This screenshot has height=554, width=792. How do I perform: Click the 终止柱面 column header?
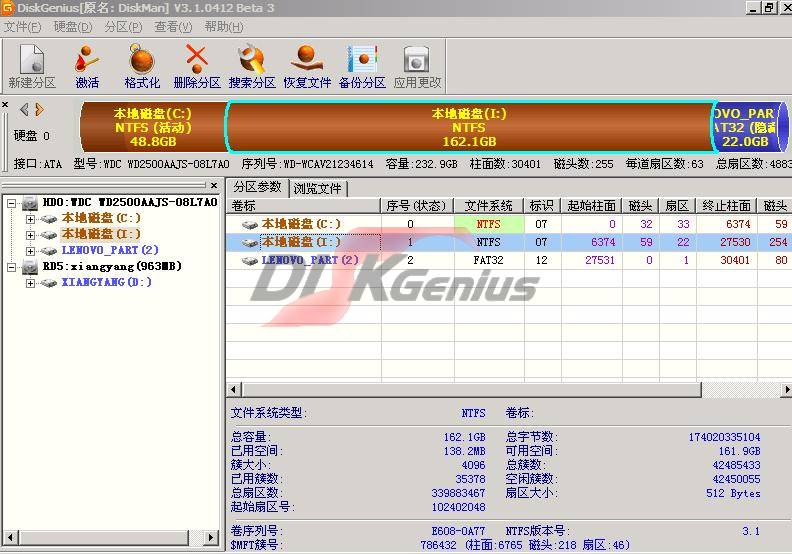coord(726,206)
